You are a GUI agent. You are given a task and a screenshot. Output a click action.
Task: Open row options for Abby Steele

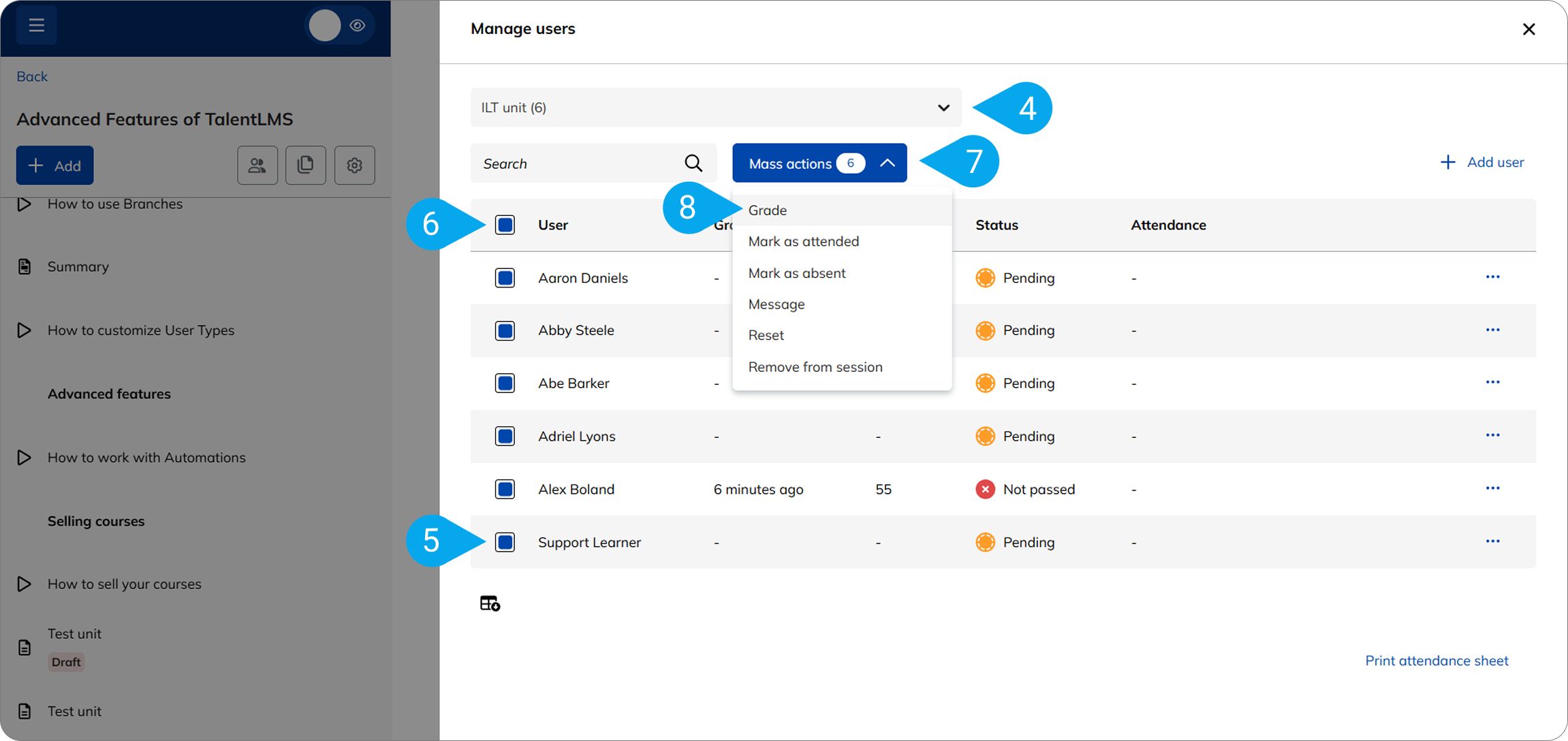pyautogui.click(x=1492, y=330)
